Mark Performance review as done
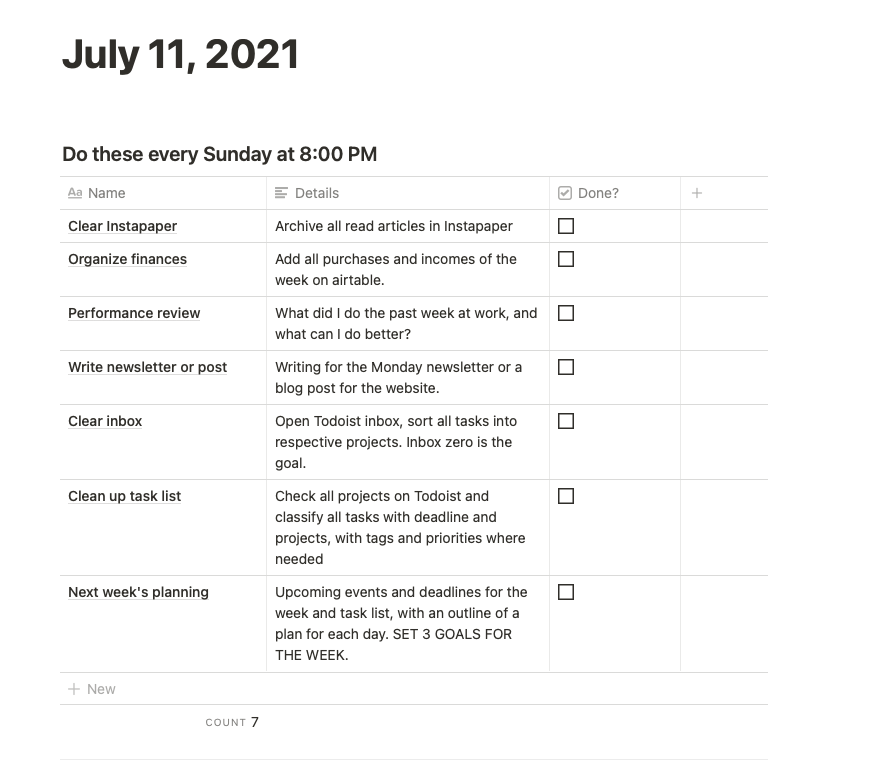 566,313
